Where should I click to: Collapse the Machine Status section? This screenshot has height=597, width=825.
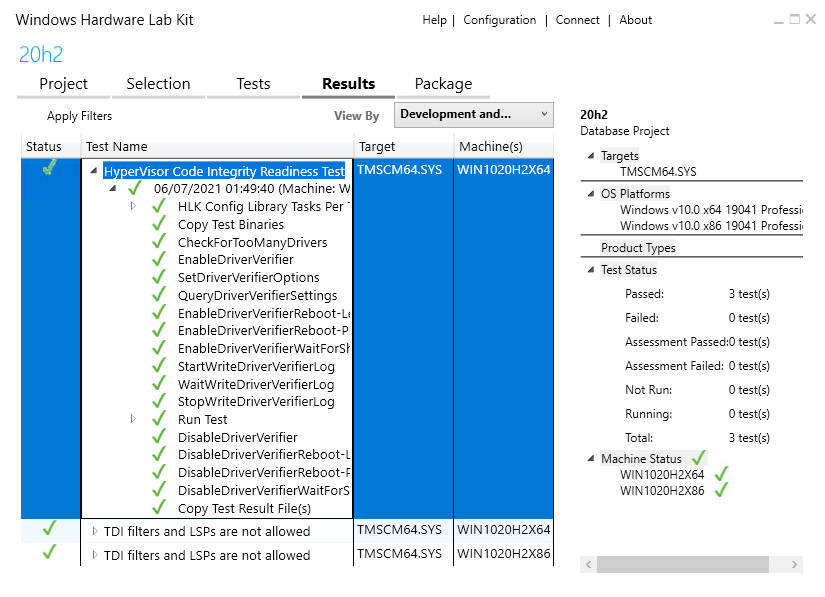(591, 458)
